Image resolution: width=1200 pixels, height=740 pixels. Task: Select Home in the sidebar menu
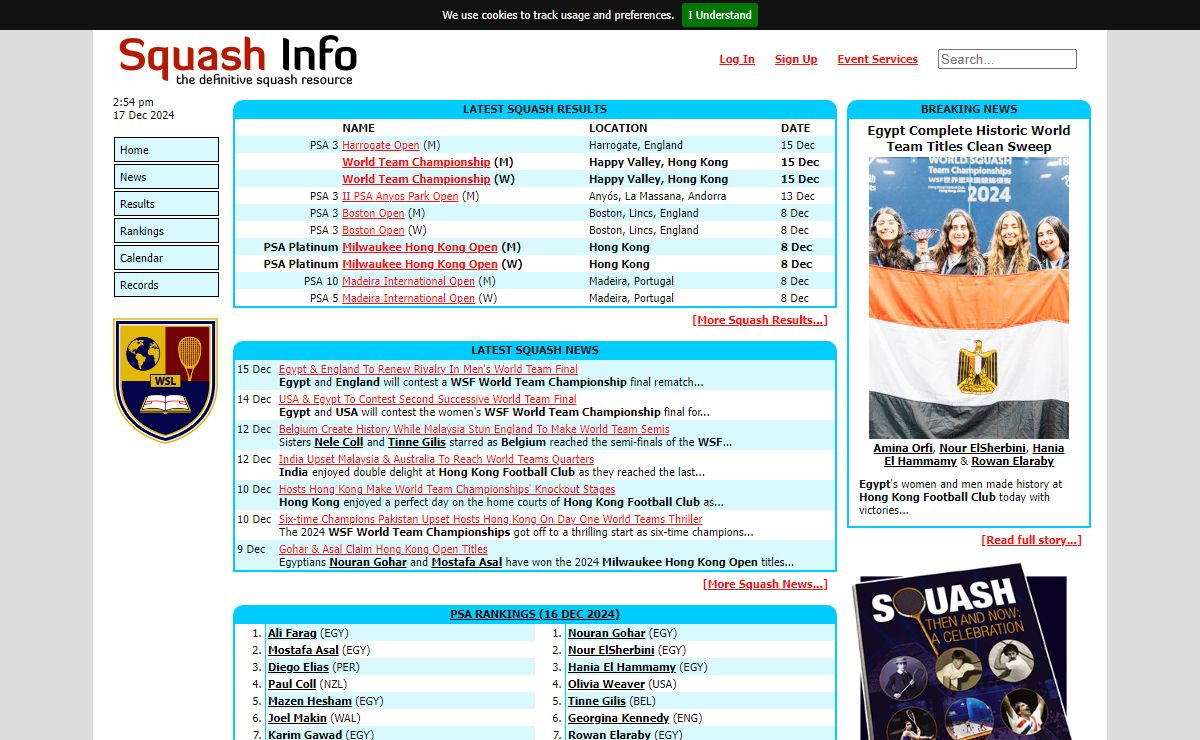point(166,150)
